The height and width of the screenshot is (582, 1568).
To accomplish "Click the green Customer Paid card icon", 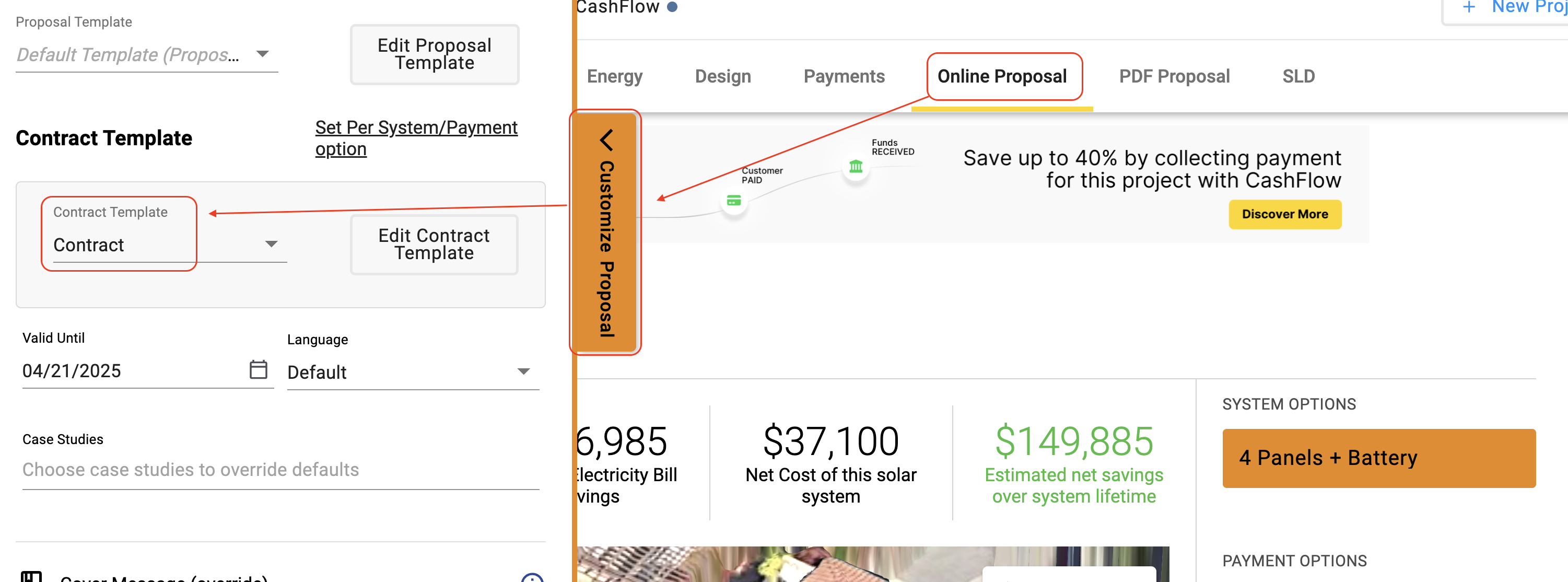I will click(734, 201).
